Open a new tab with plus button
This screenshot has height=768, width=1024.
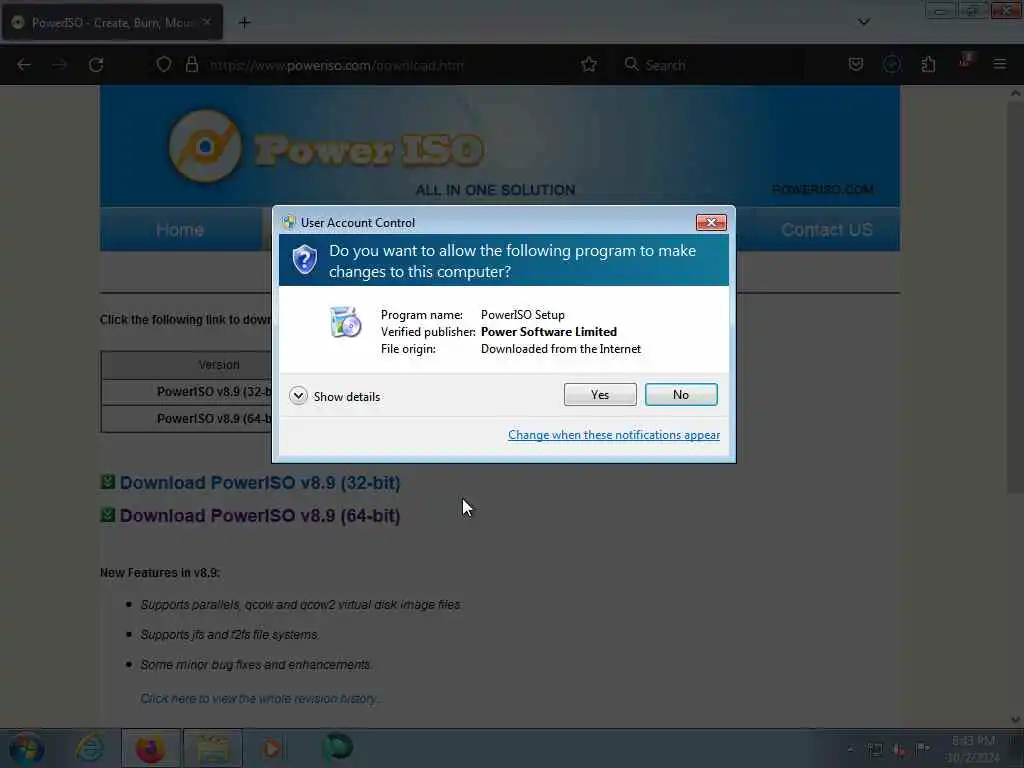244,22
